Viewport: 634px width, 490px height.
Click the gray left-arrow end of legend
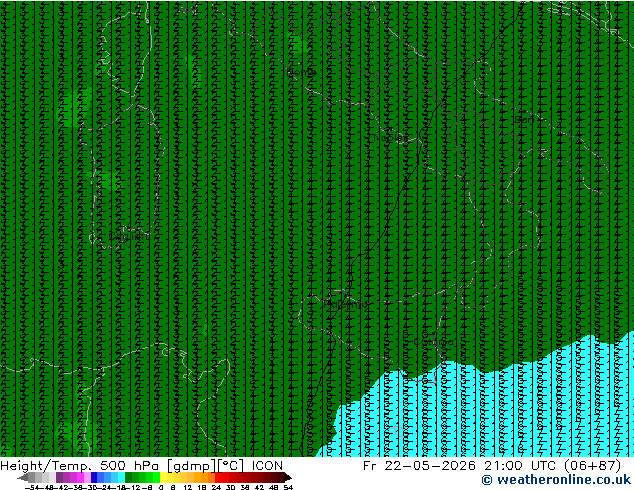coord(23,477)
